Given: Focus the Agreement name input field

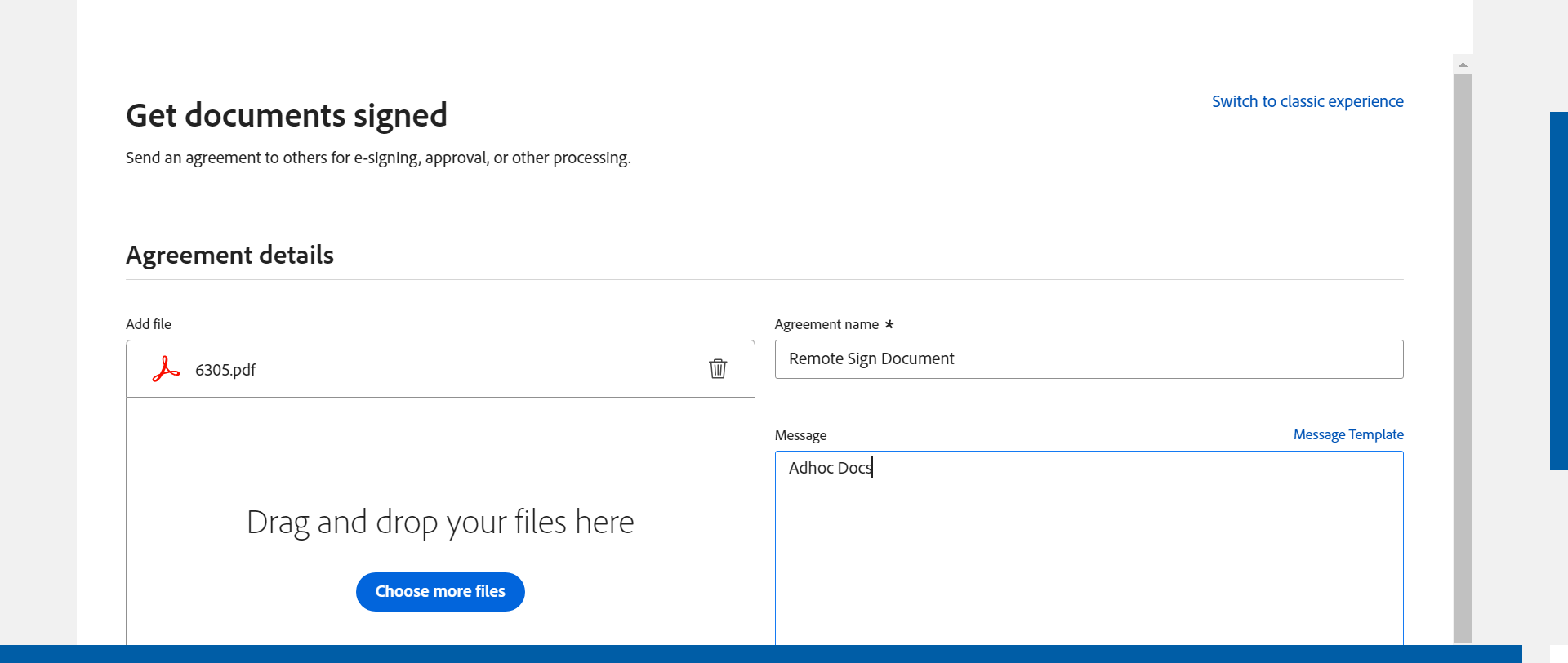Looking at the screenshot, I should (1088, 359).
